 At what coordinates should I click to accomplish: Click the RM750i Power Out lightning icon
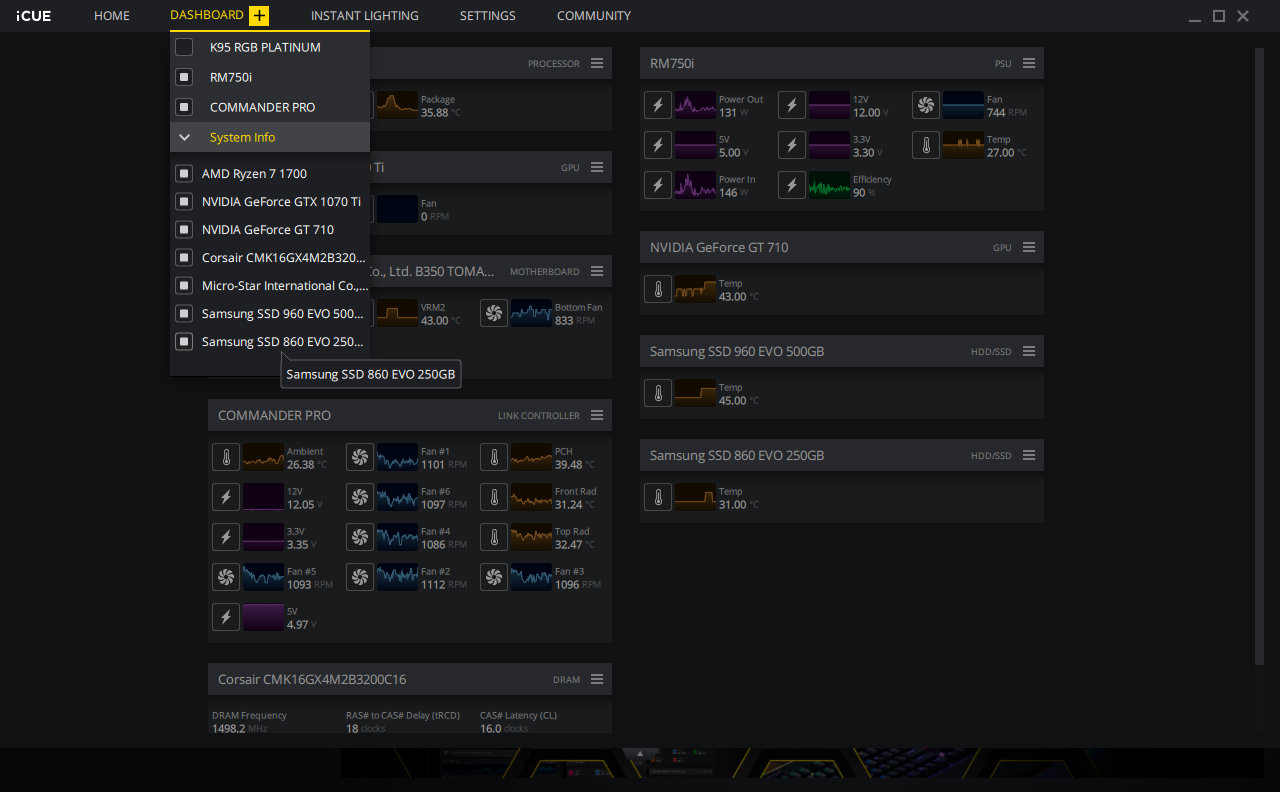point(658,105)
